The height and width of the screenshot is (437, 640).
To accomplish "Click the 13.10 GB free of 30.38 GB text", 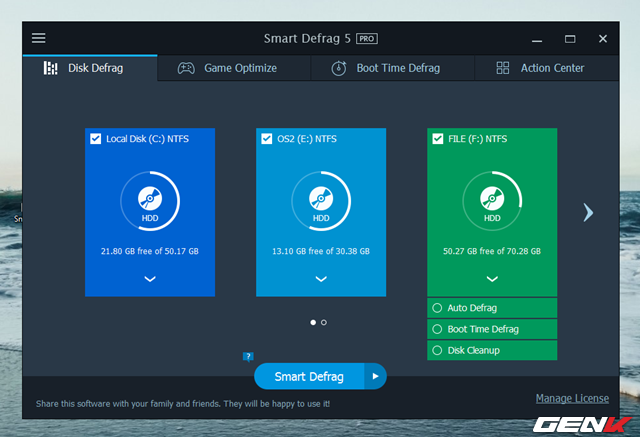I will click(x=321, y=251).
